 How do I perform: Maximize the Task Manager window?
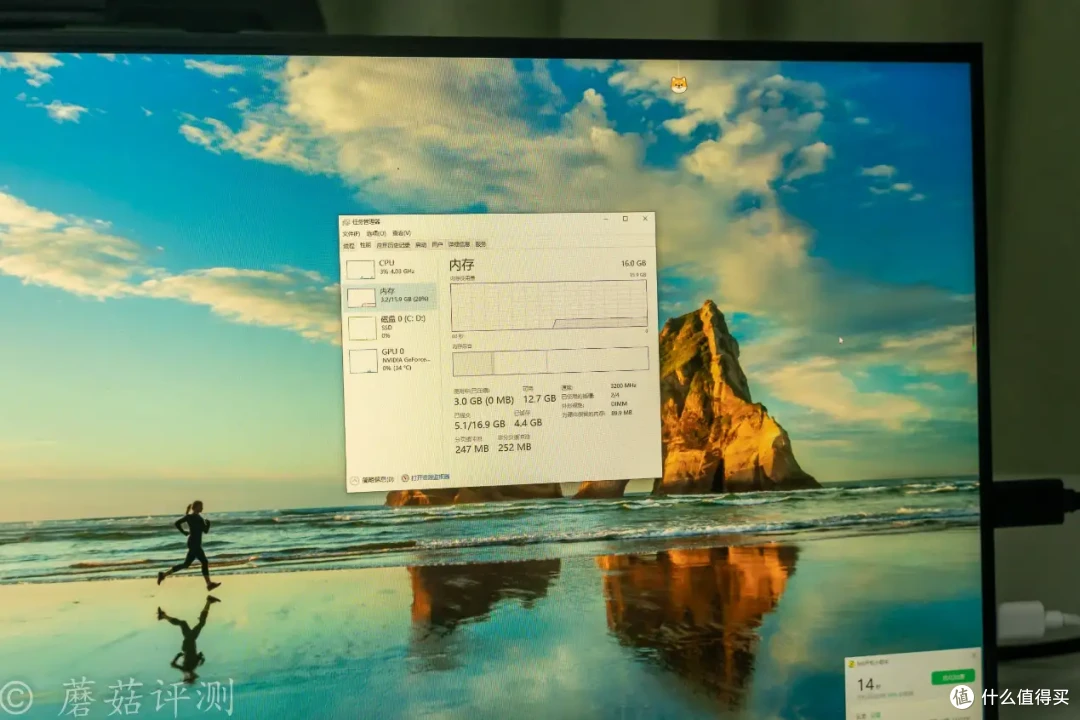[625, 219]
